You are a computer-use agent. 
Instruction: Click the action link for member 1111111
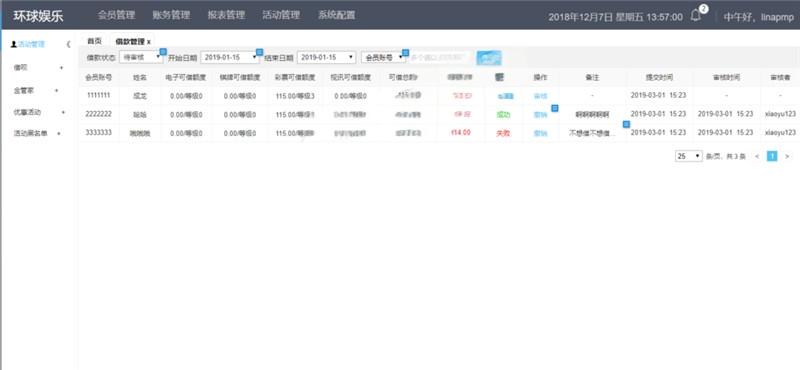click(540, 95)
